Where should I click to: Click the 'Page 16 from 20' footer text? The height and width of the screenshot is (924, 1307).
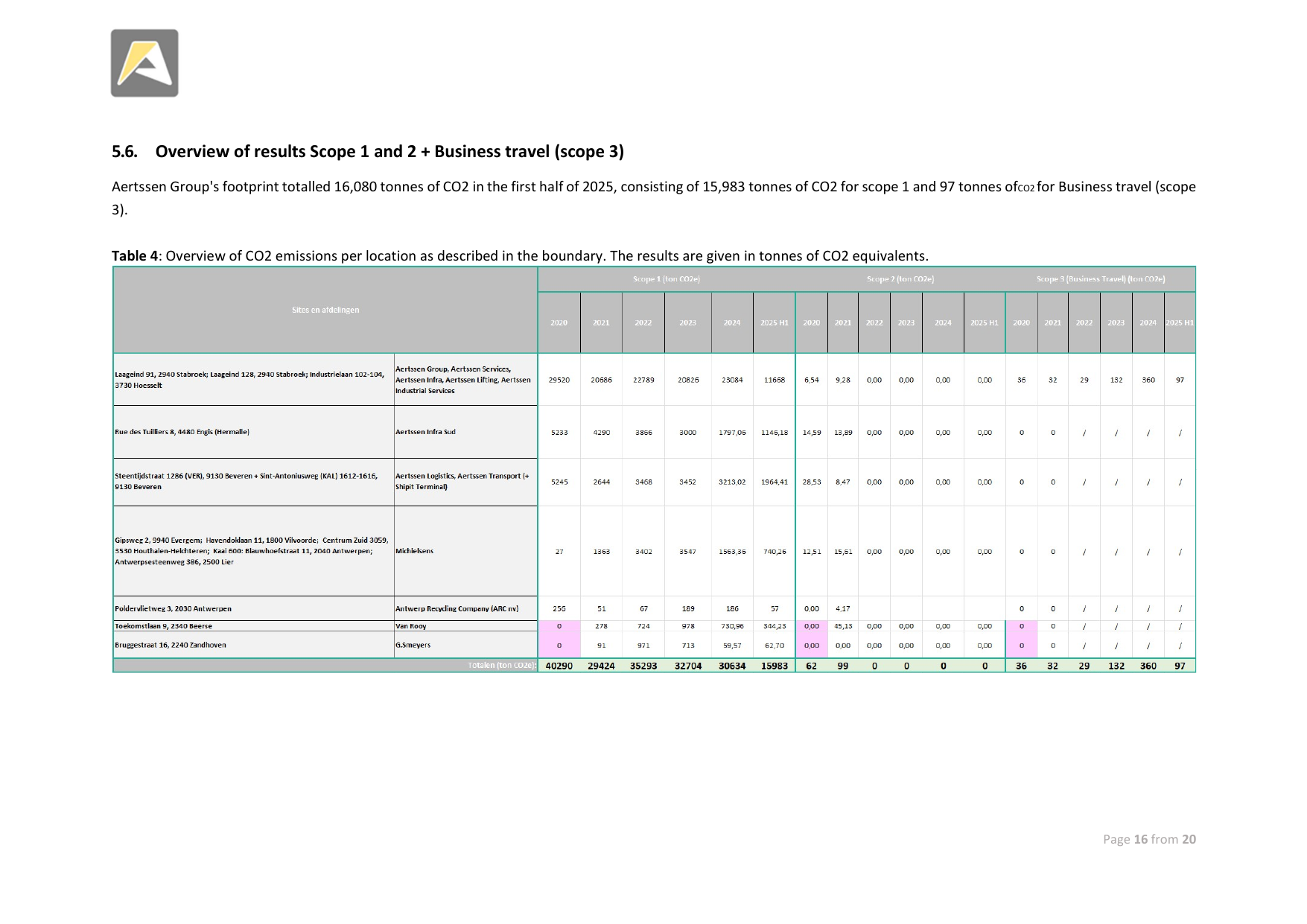click(1149, 839)
